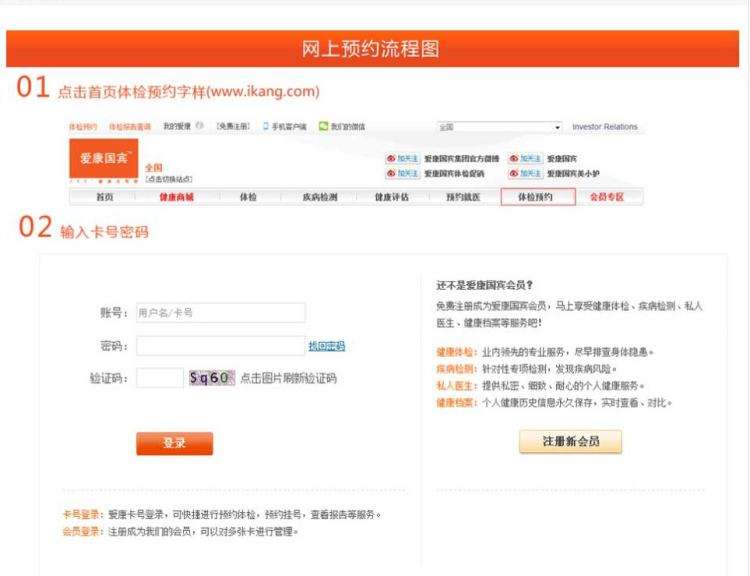Click 加关注 for 爱康国宾美小护

pos(525,172)
